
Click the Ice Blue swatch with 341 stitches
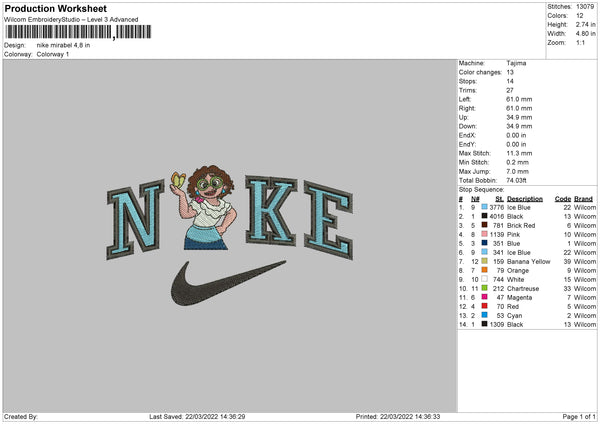tap(484, 252)
